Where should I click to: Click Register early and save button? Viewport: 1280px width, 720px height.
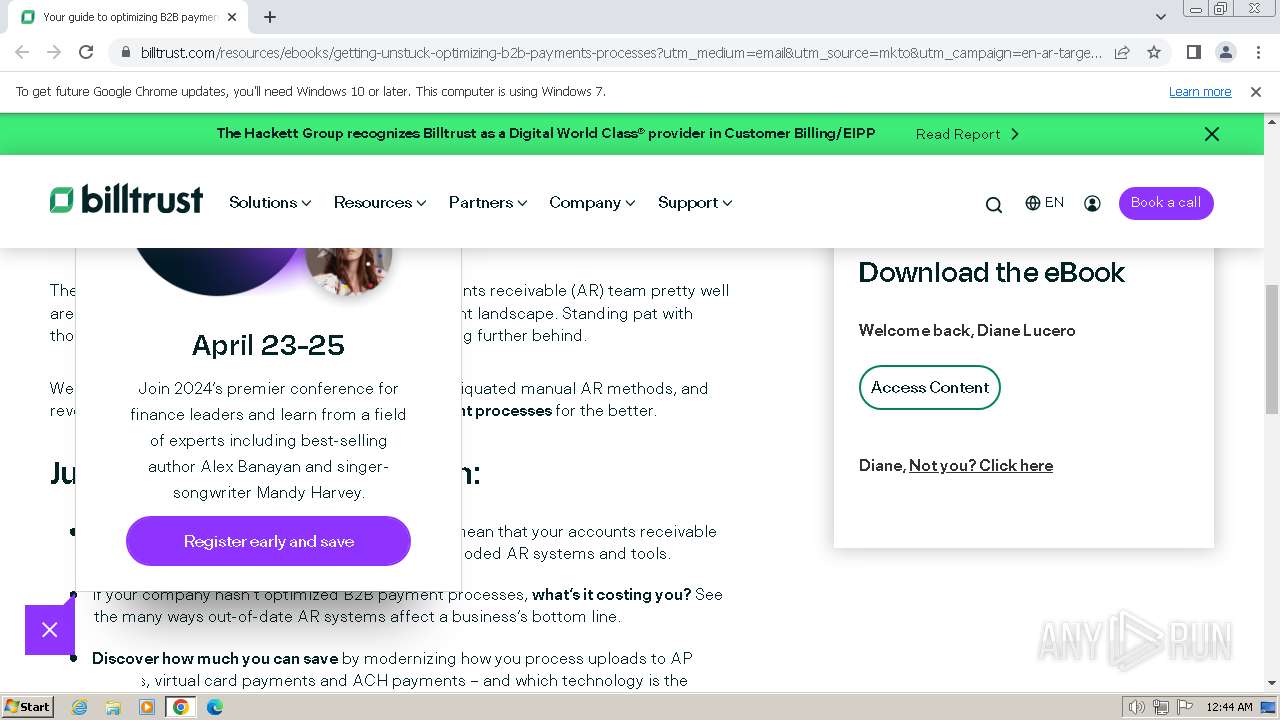(268, 541)
